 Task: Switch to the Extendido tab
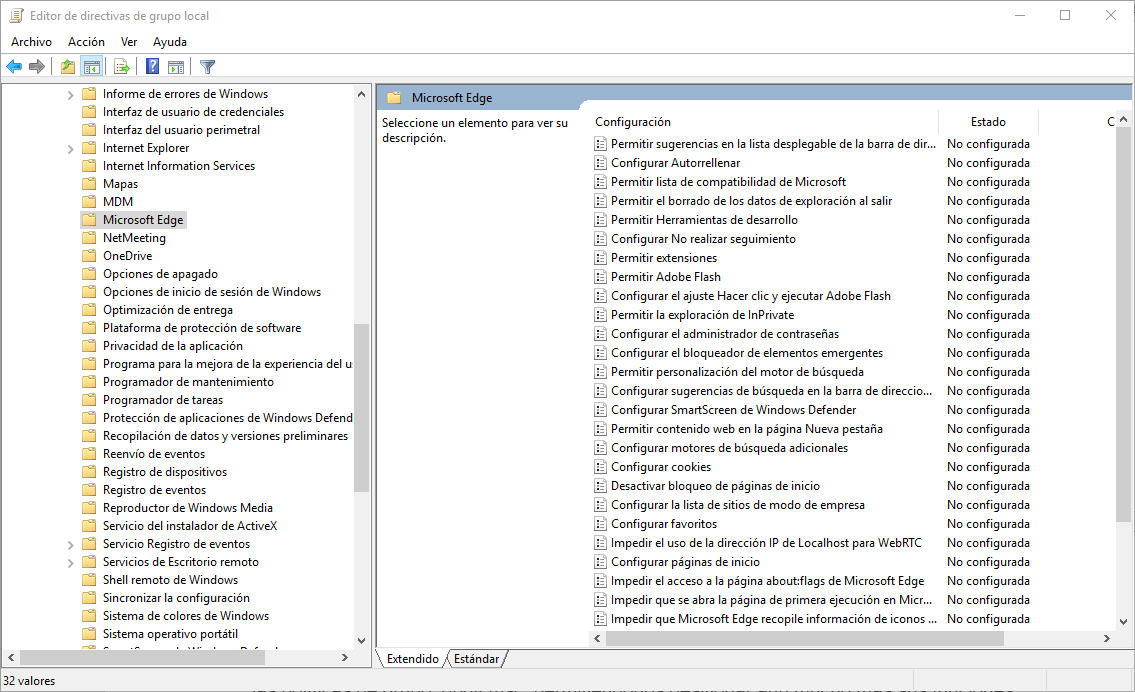click(x=413, y=659)
